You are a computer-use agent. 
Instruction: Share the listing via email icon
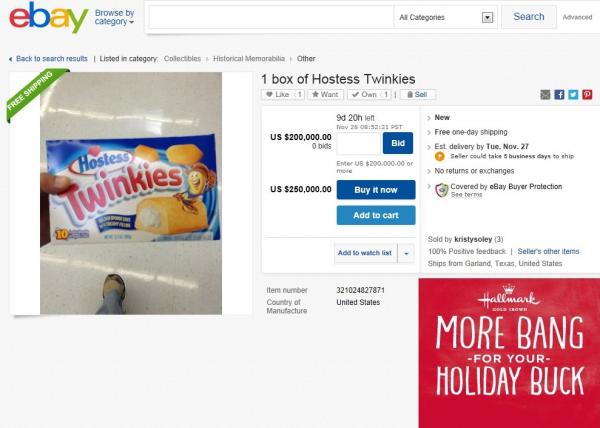[x=546, y=95]
